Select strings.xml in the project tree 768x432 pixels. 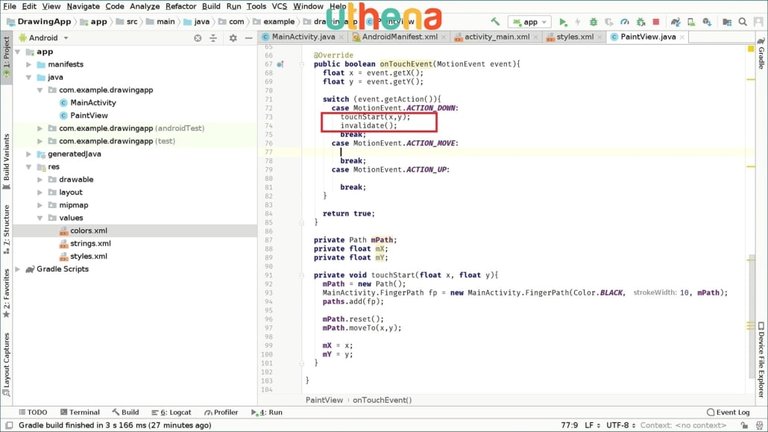pos(90,243)
